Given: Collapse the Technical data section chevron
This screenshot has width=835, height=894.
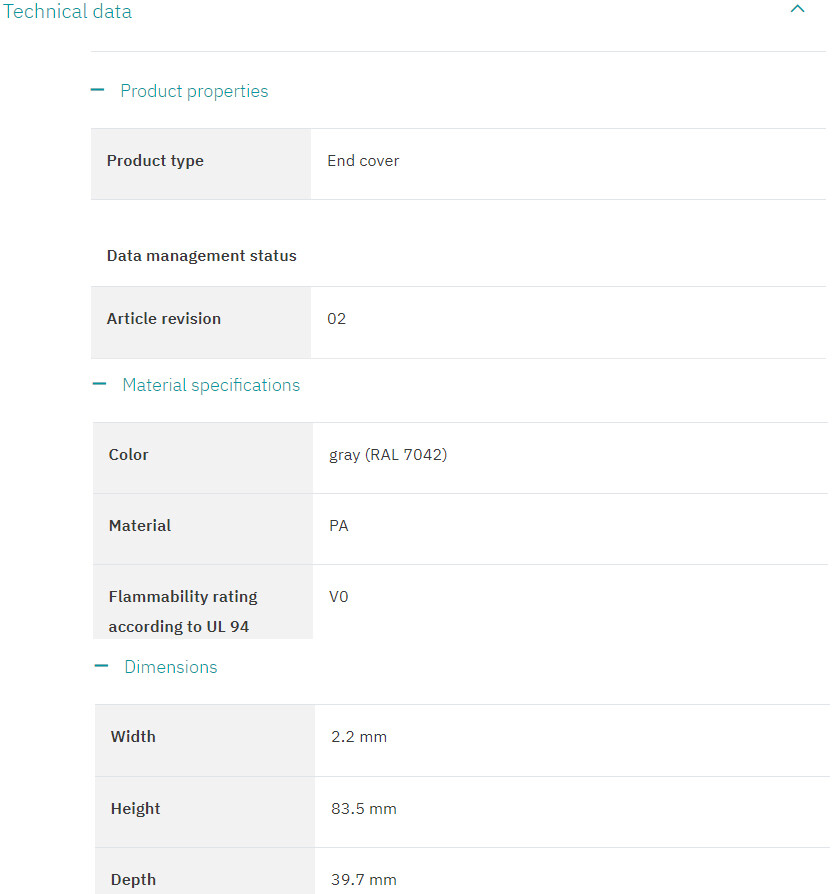Looking at the screenshot, I should click(797, 9).
